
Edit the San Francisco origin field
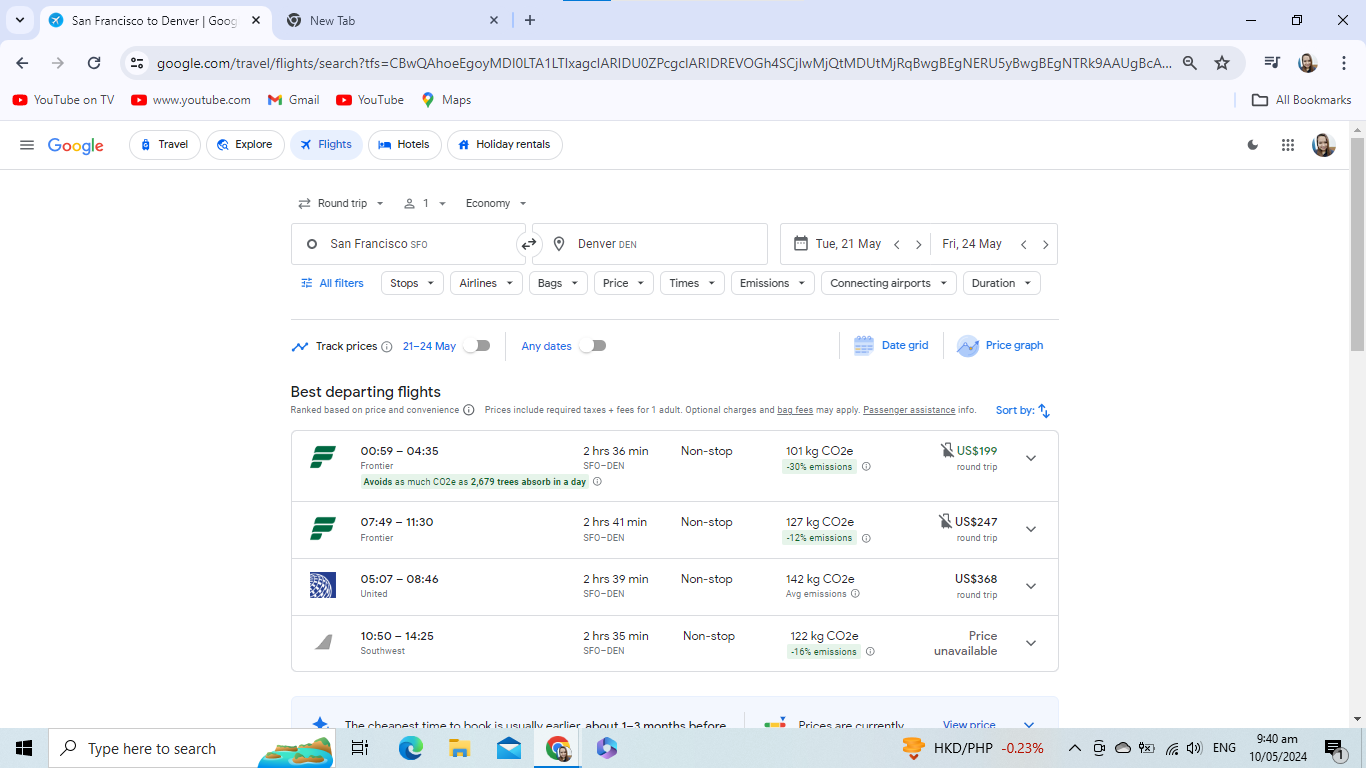click(408, 244)
